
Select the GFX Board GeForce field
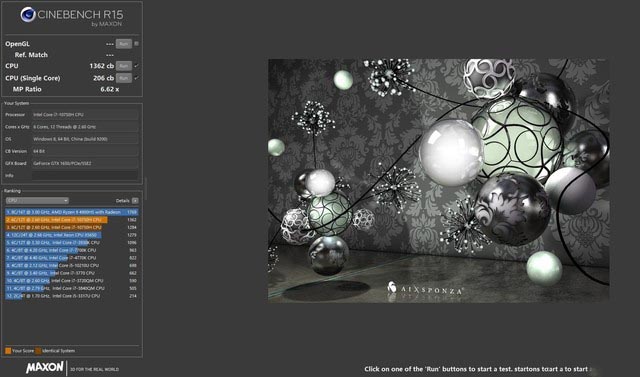85,163
